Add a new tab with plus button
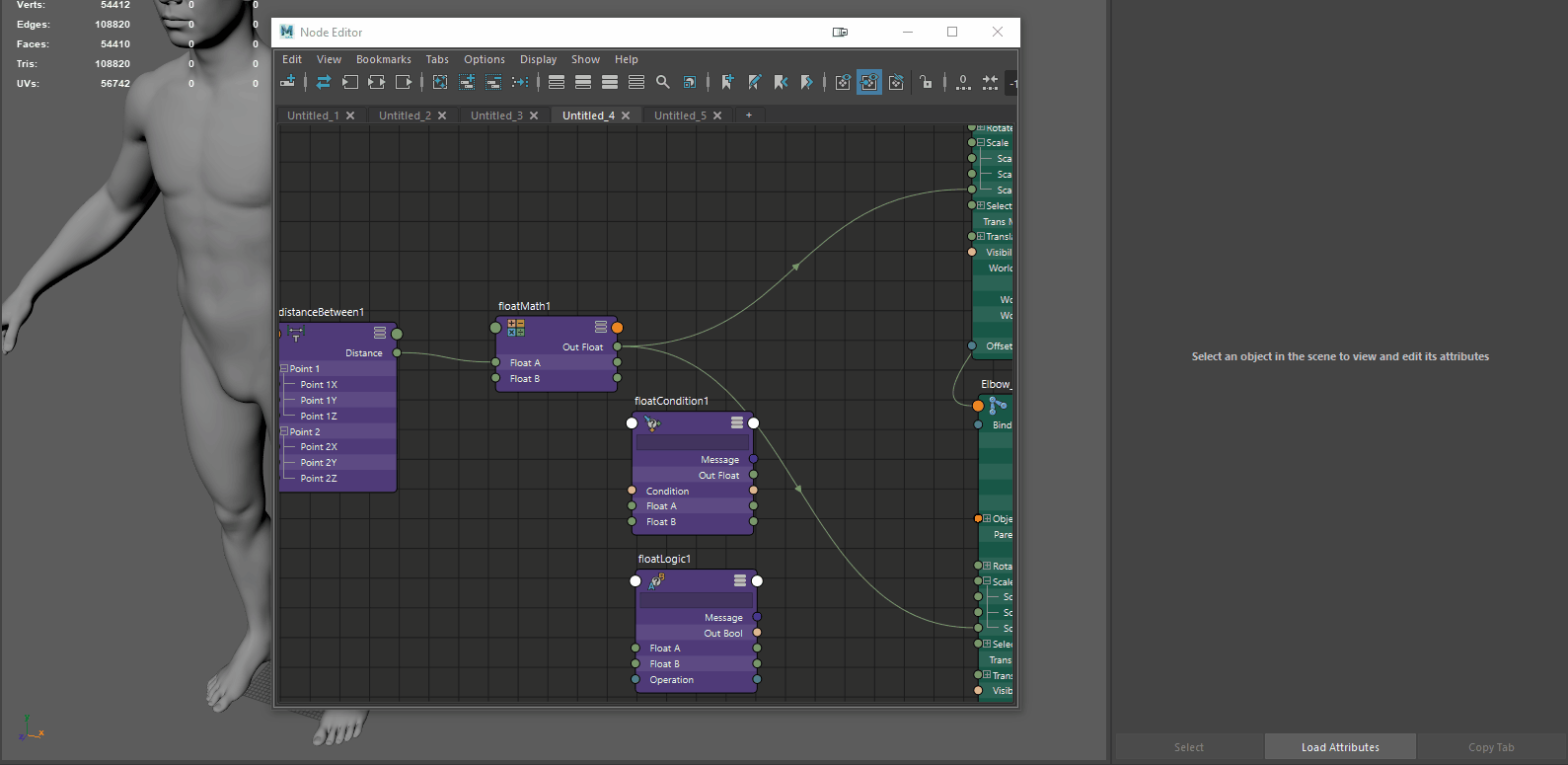This screenshot has width=1568, height=765. tap(749, 115)
